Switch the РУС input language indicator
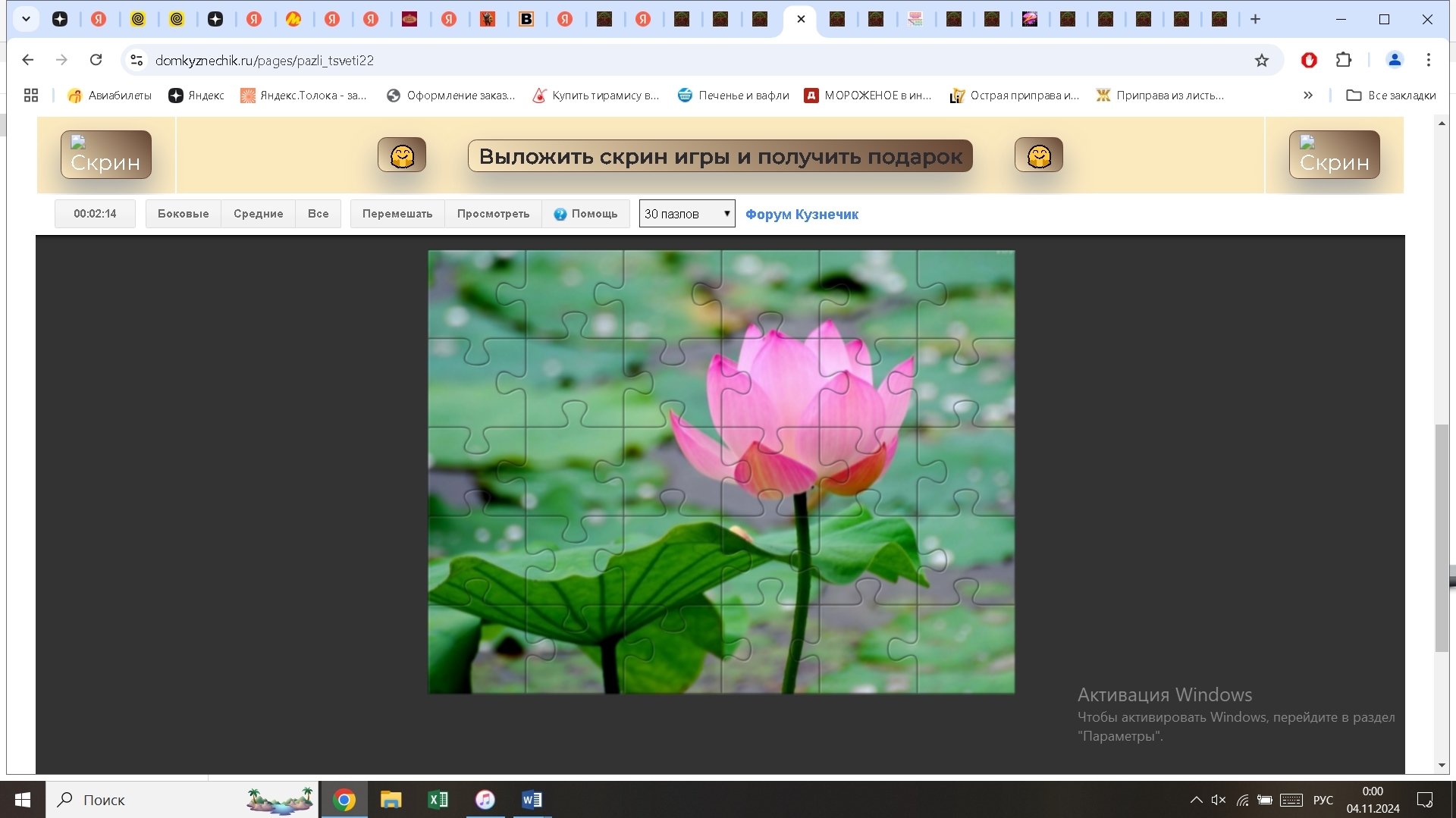The image size is (1456, 818). 1323,800
